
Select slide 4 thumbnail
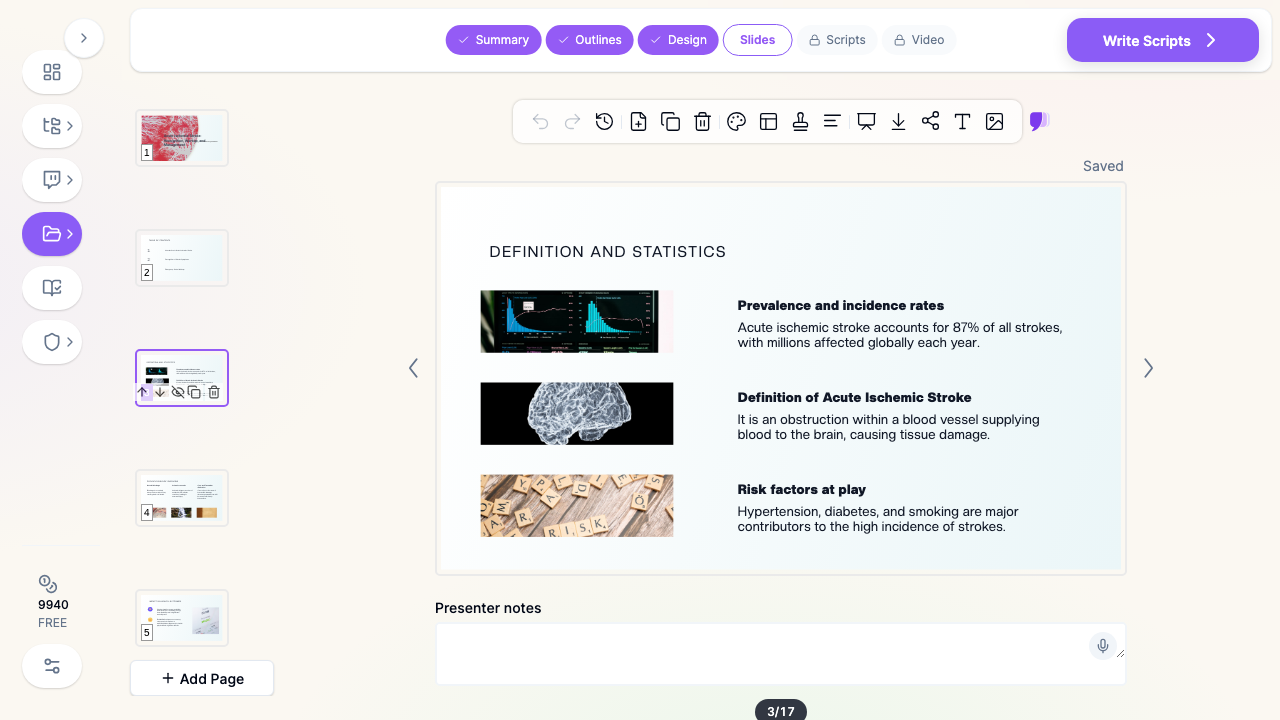[182, 498]
